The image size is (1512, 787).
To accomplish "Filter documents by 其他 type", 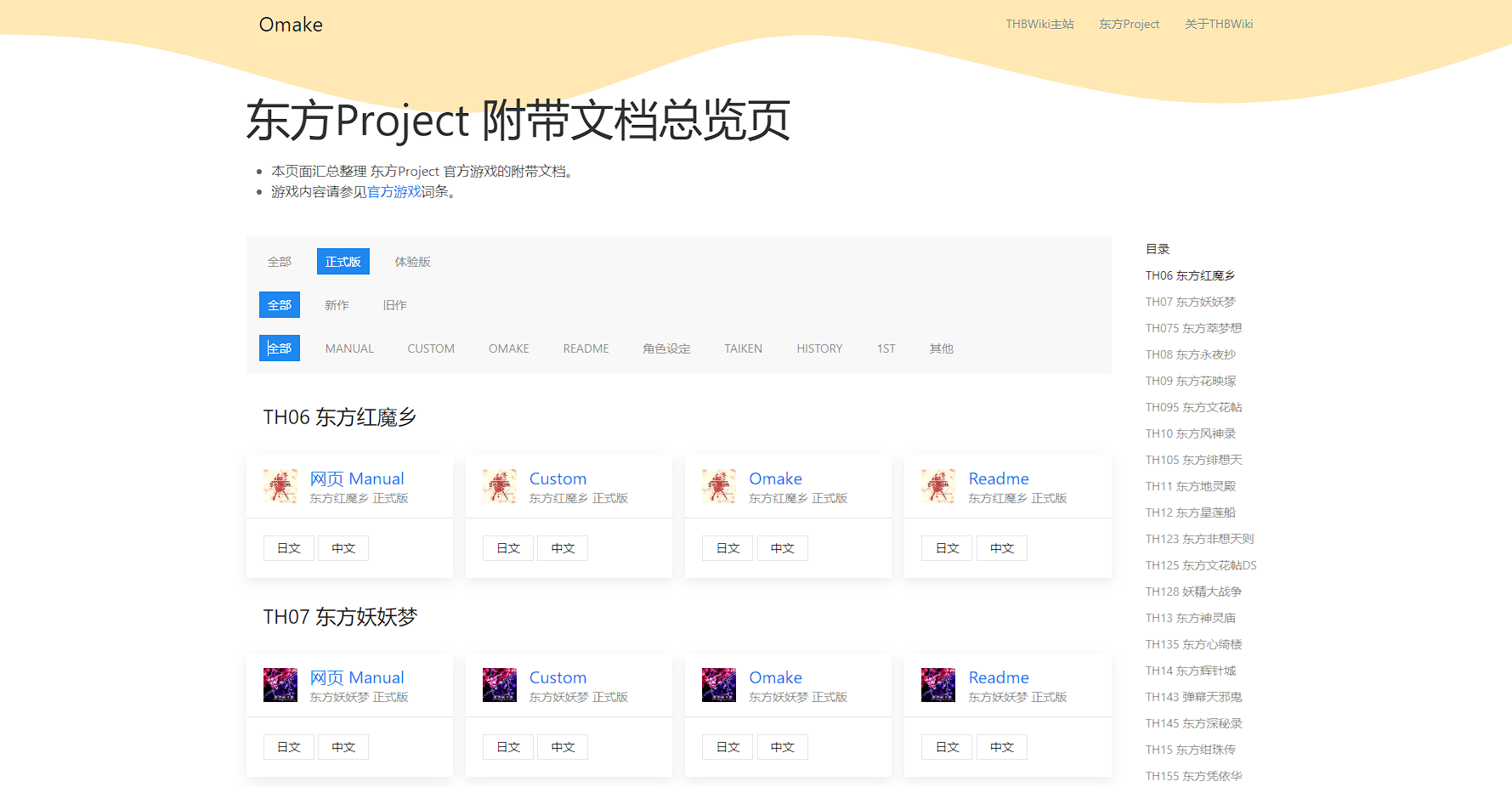I will [942, 348].
